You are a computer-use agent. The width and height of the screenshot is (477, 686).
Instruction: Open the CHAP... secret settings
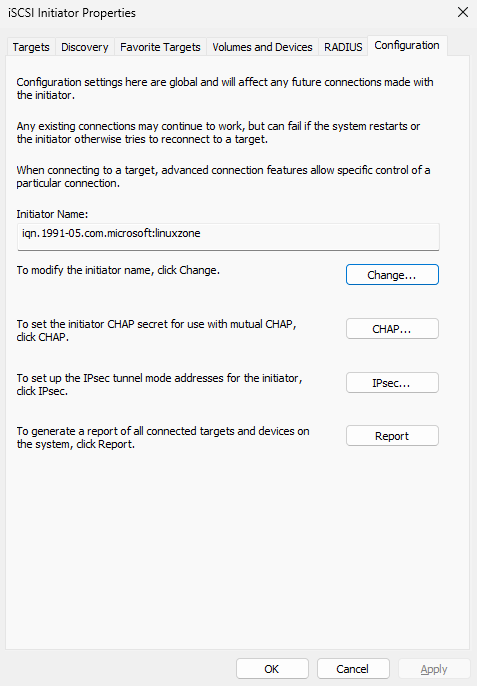click(x=392, y=329)
